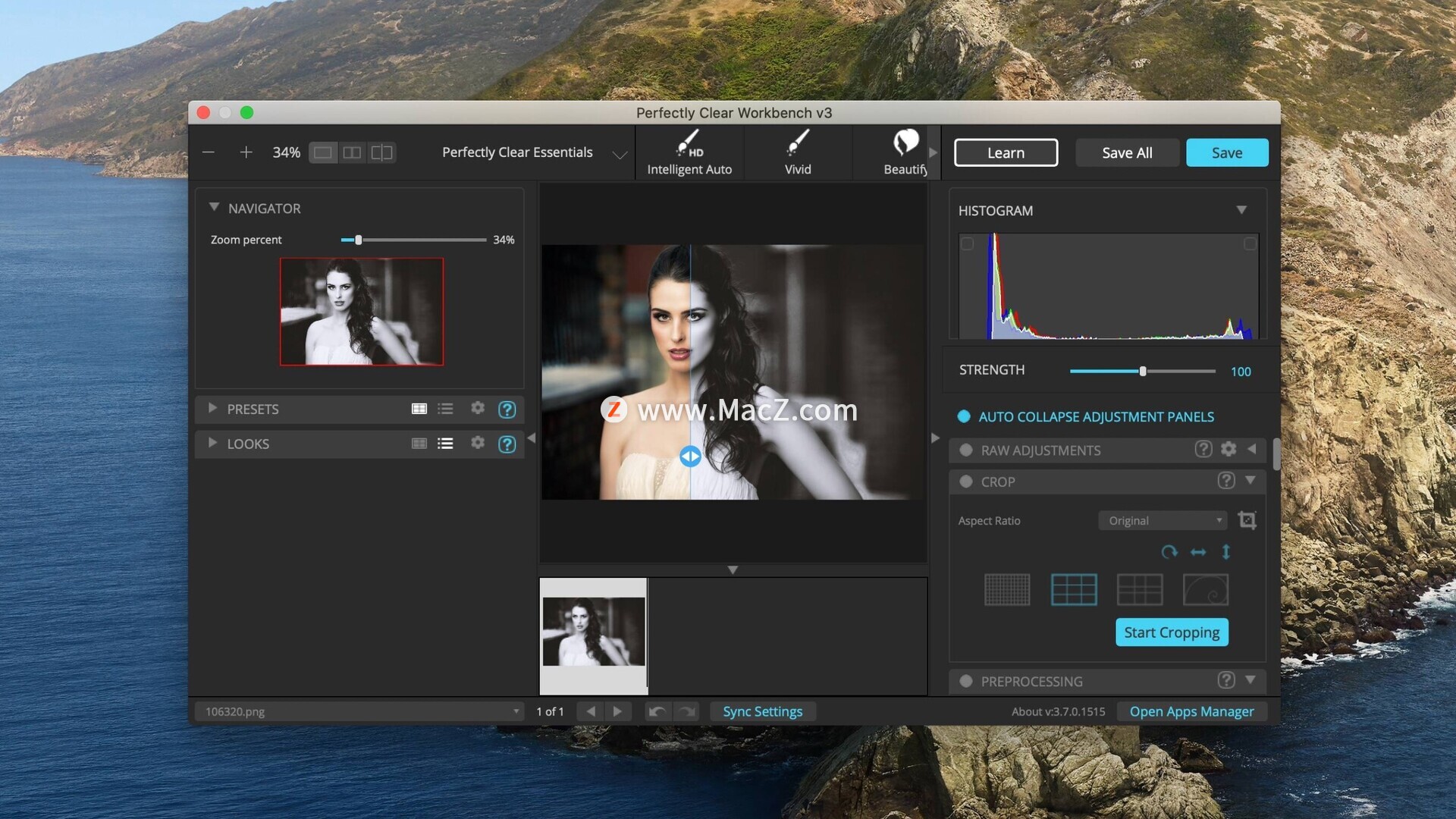Image resolution: width=1456 pixels, height=819 pixels.
Task: Show Presets as thumbnail grid
Action: 419,409
